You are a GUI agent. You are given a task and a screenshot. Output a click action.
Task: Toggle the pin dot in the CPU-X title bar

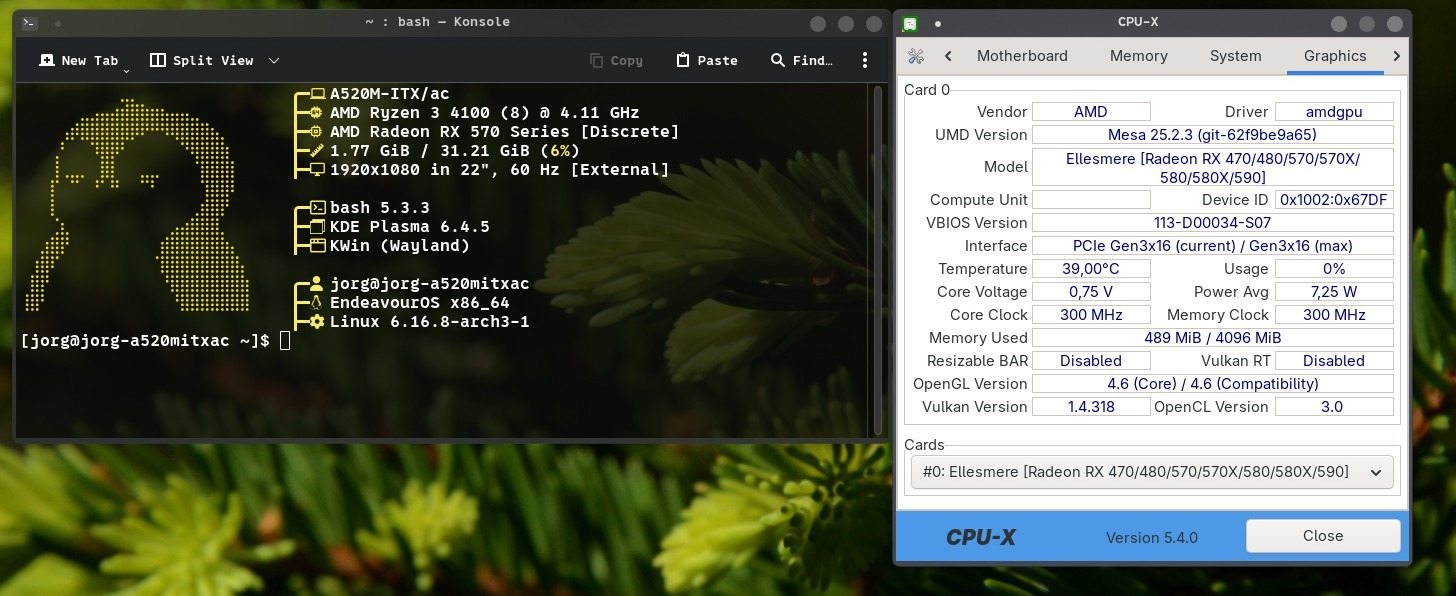tap(937, 23)
